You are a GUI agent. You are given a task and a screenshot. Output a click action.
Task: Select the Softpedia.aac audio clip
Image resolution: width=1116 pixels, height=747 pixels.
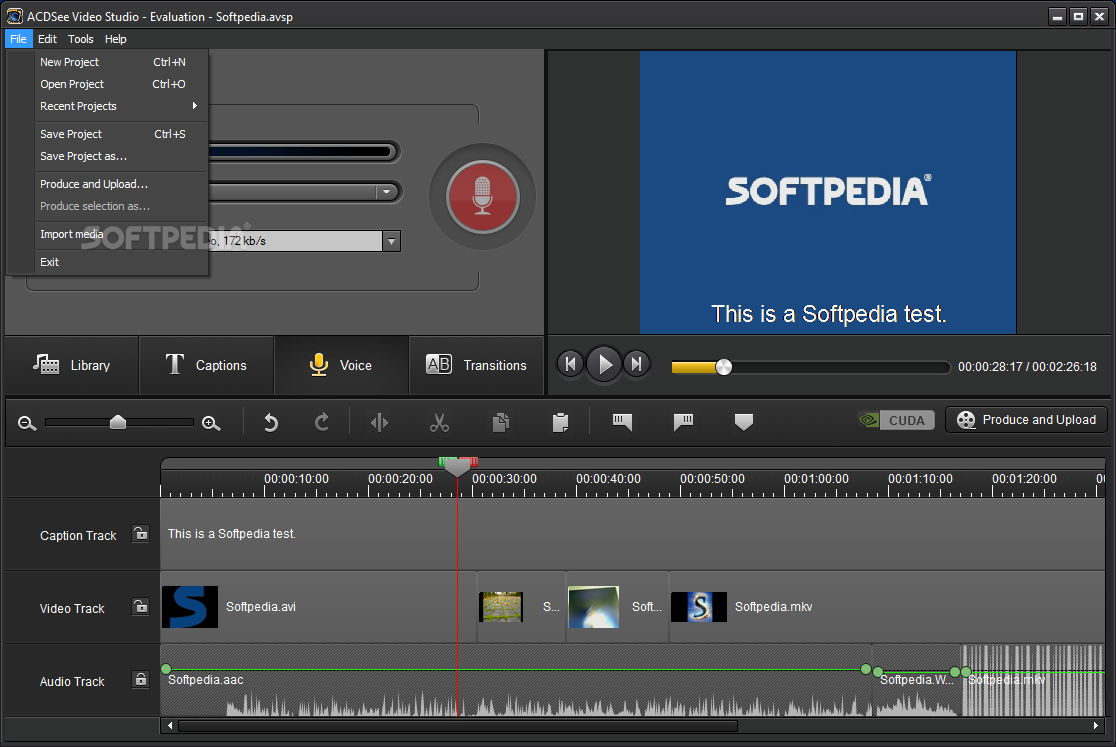[x=515, y=680]
